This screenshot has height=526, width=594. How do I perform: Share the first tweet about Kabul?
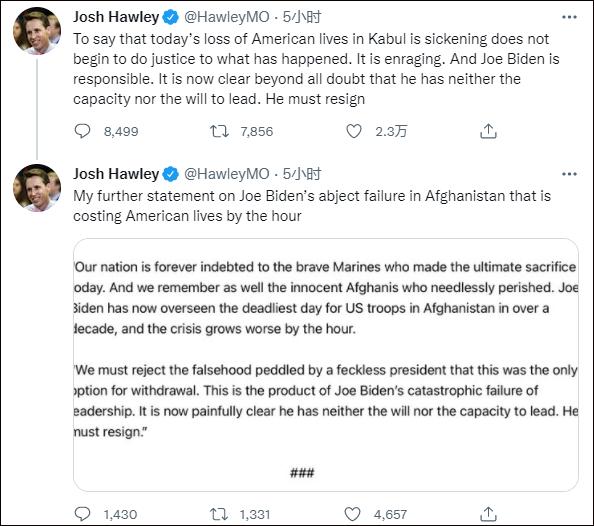point(488,131)
